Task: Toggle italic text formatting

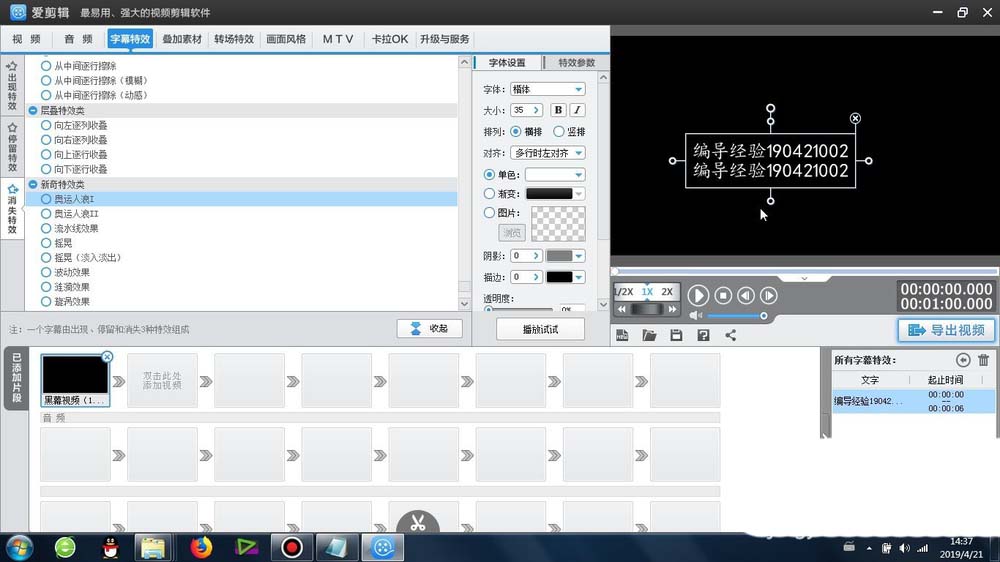Action: point(577,110)
